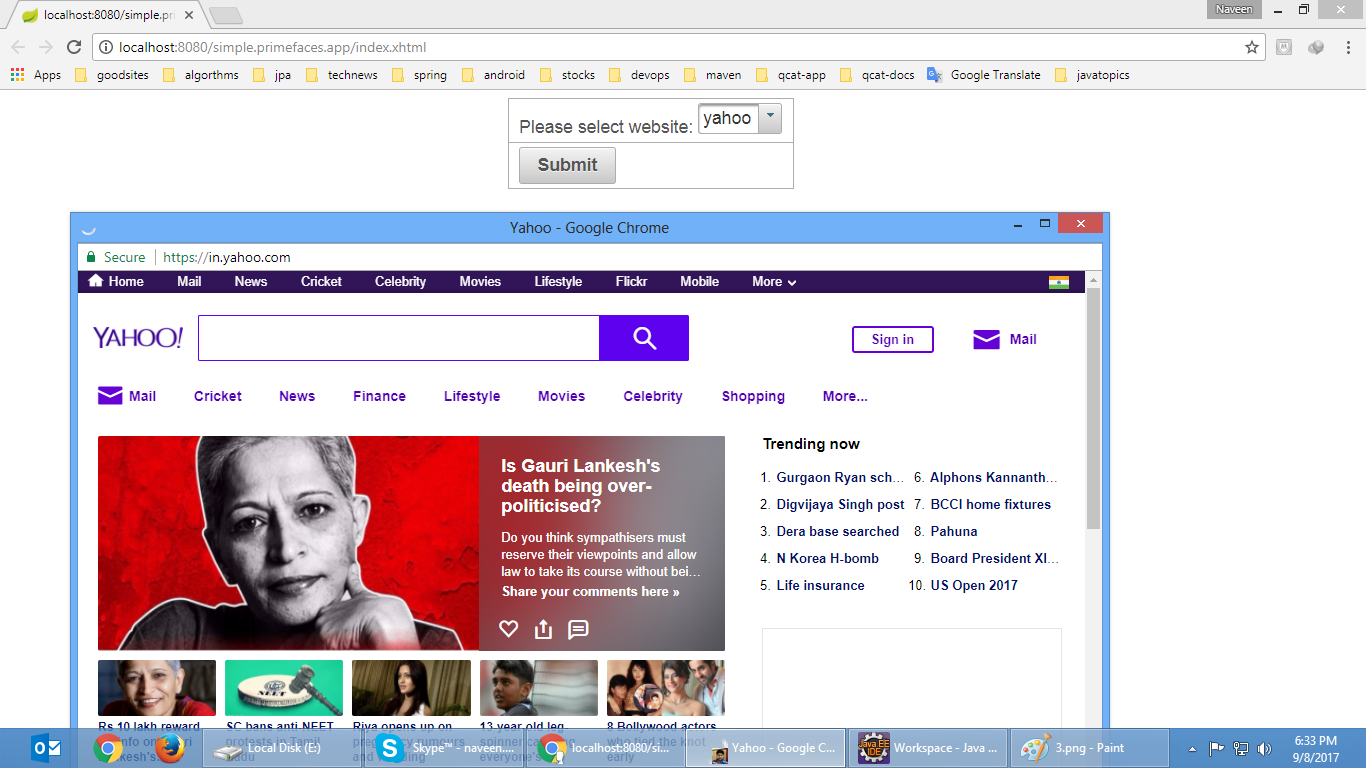The height and width of the screenshot is (768, 1366).
Task: Open Celebrity in the Yahoo top bar
Action: [x=400, y=281]
